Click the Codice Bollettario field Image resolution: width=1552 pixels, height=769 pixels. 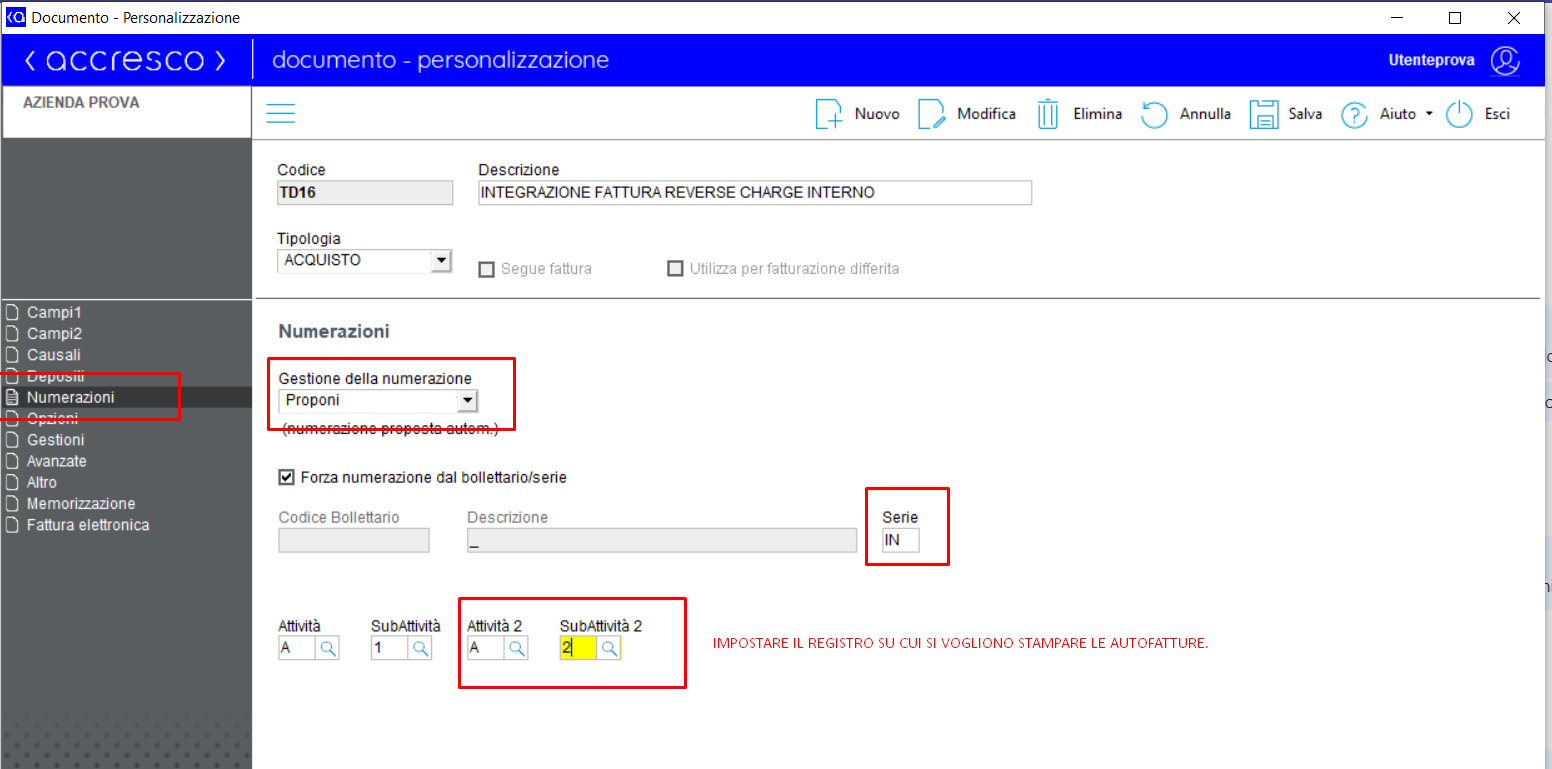(x=353, y=540)
